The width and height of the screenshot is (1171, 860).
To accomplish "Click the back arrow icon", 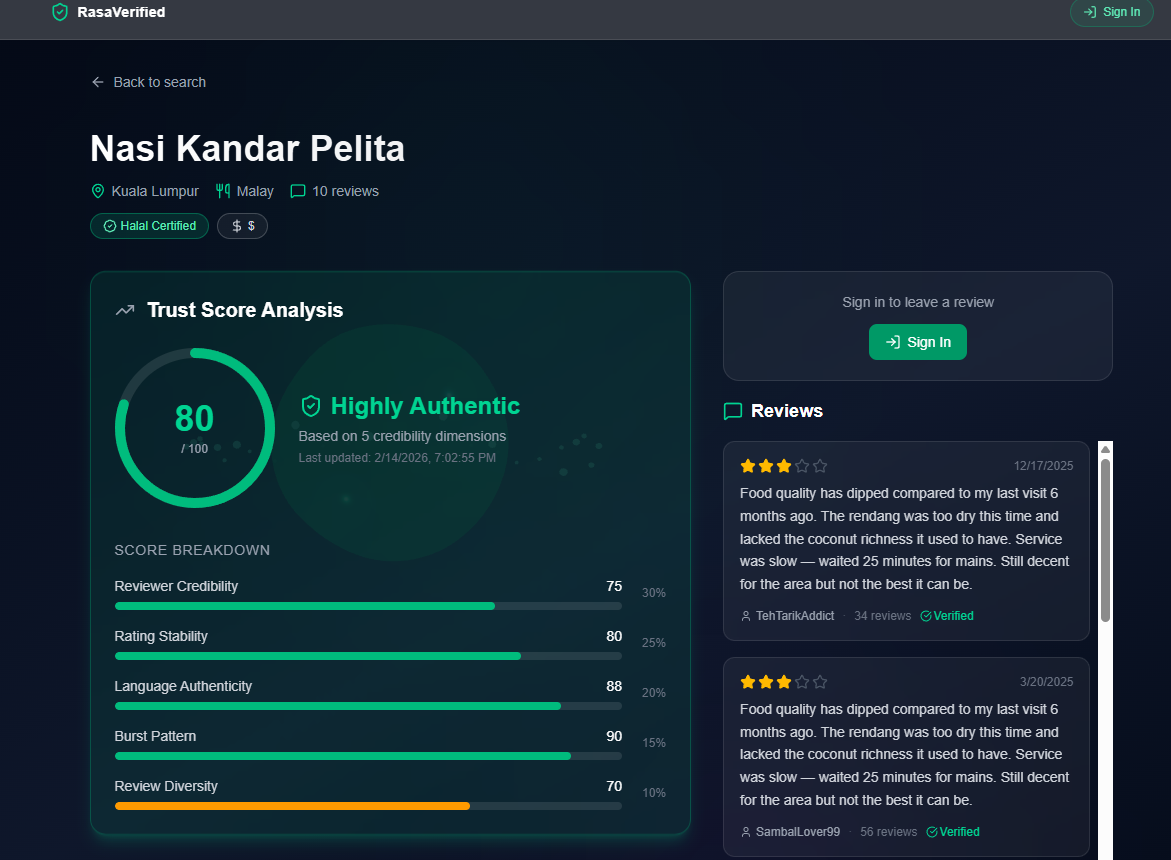I will pyautogui.click(x=98, y=82).
